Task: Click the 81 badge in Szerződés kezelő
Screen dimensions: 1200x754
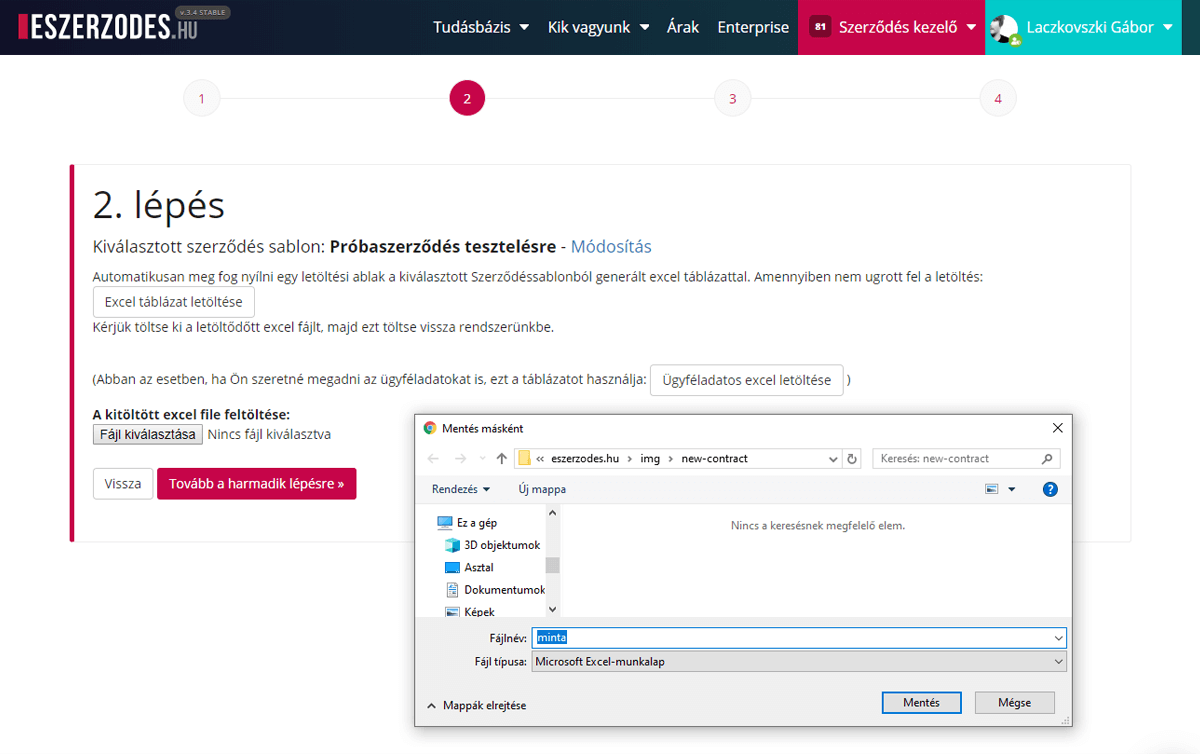Action: point(820,28)
